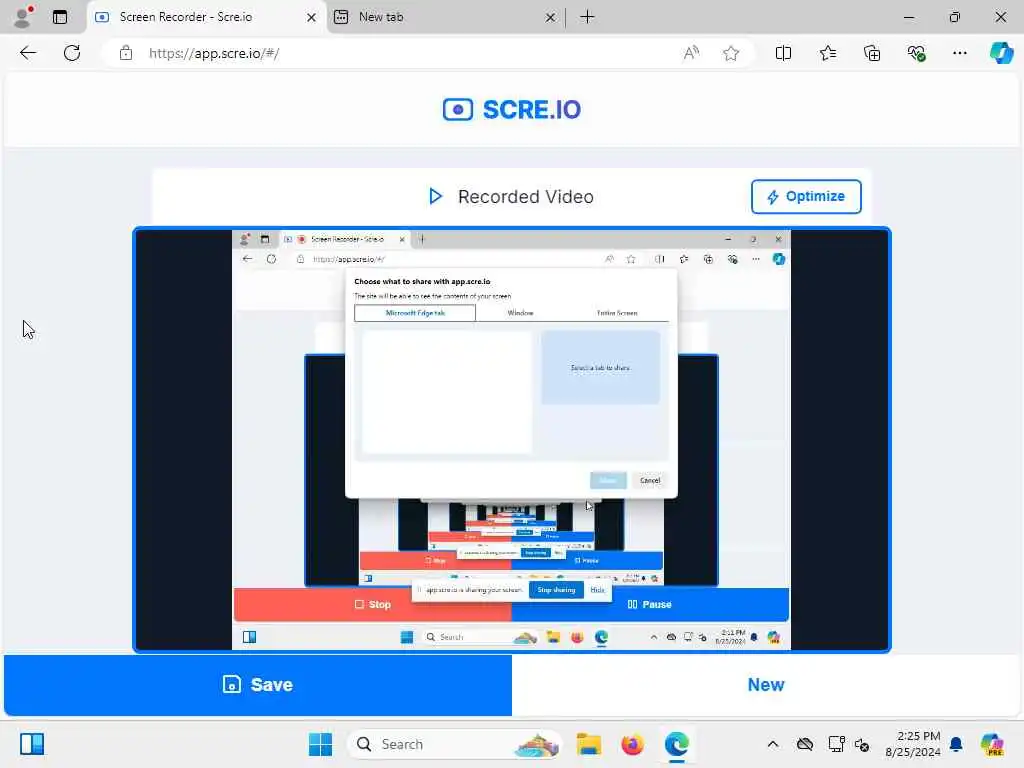
Task: Open a new browser tab with plus
Action: [x=587, y=17]
